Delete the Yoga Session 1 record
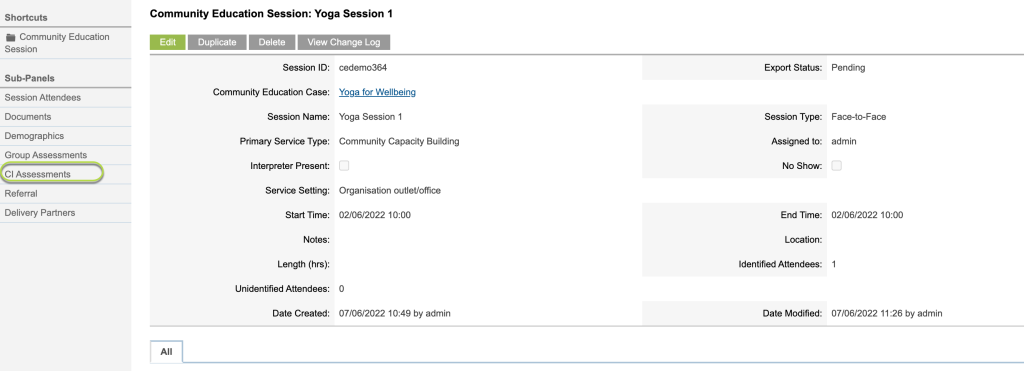The height and width of the screenshot is (371, 1024). (x=272, y=42)
